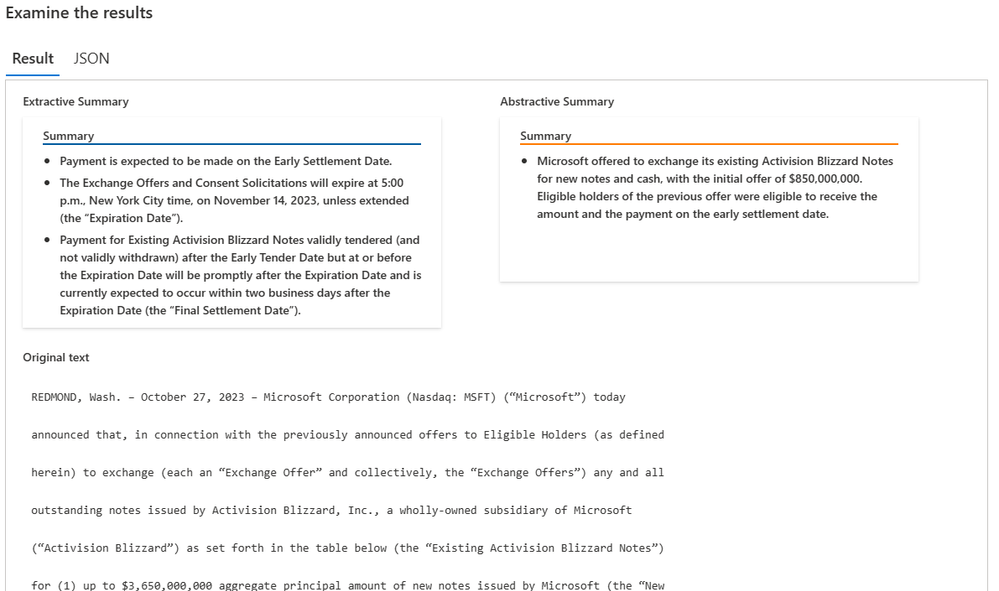The width and height of the screenshot is (999, 591).
Task: Open the JSON tab
Action: pyautogui.click(x=91, y=59)
